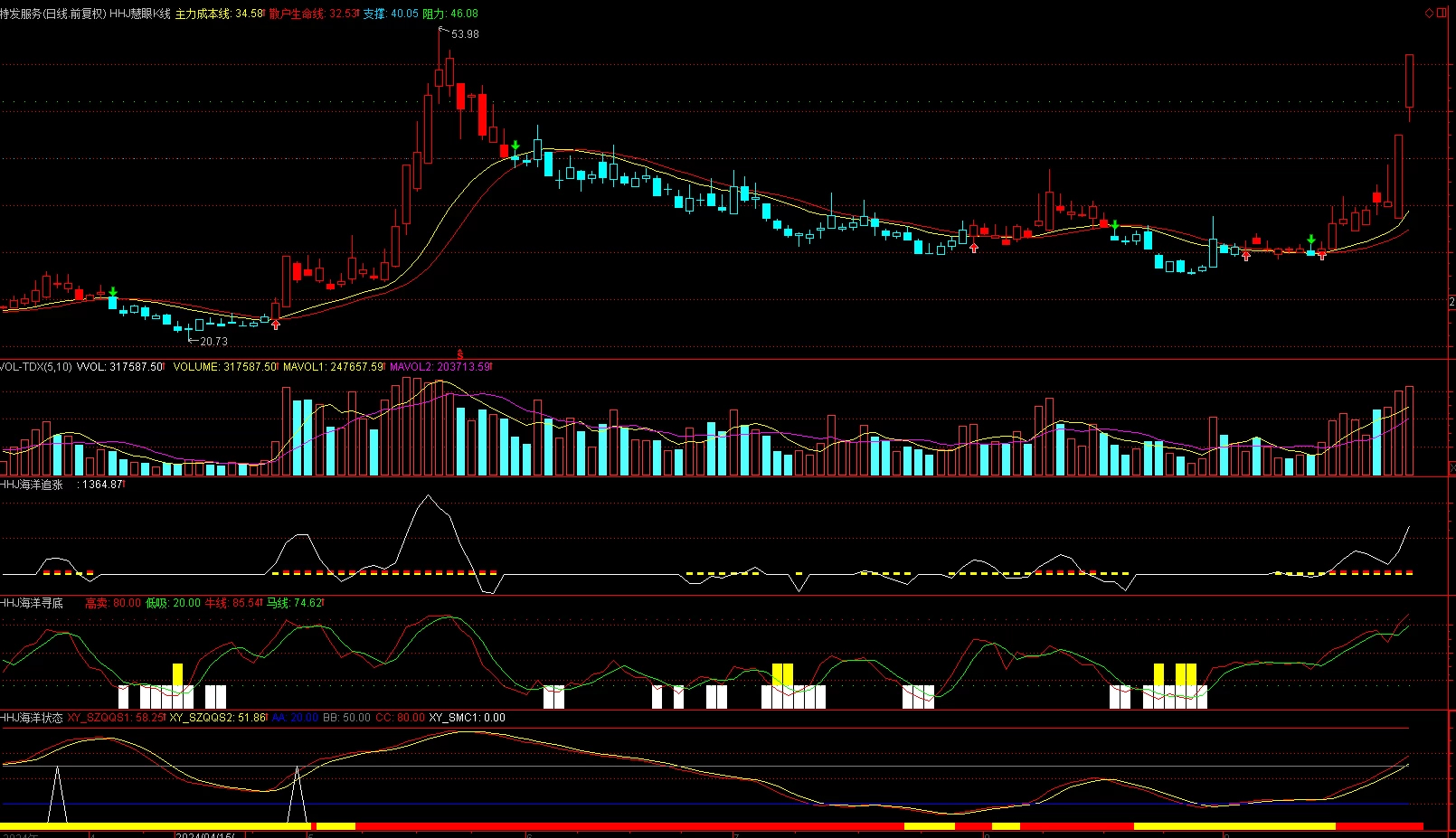
Task: Select the HHJ海洋寻底 indicator title
Action: [32, 603]
